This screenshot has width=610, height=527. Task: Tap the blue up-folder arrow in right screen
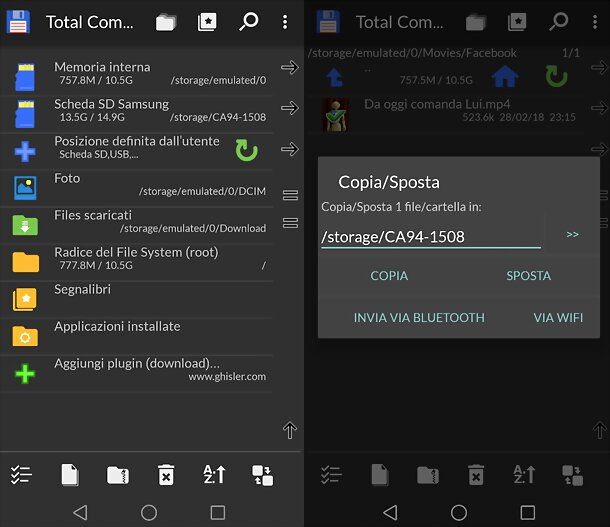point(335,77)
